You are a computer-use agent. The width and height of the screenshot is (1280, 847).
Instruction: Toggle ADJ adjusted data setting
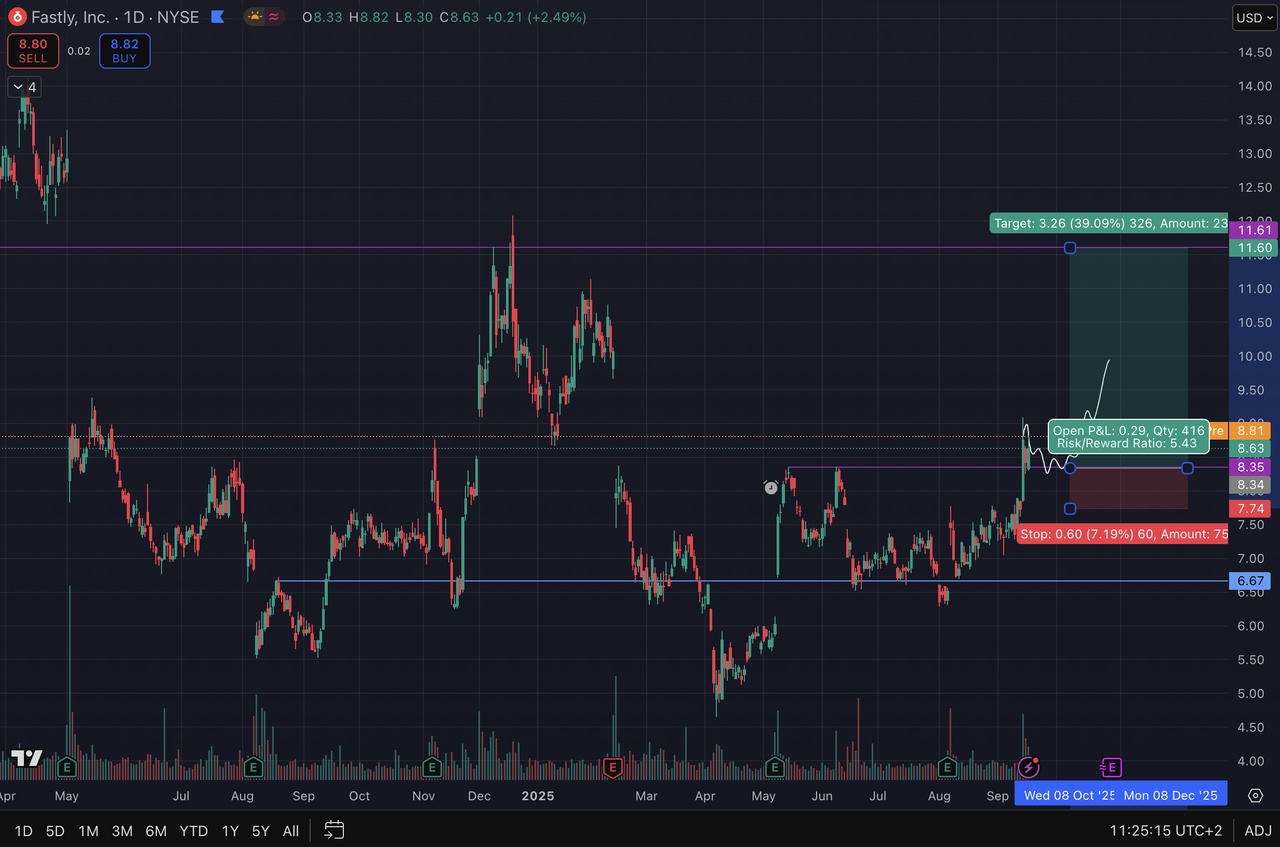pyautogui.click(x=1258, y=830)
